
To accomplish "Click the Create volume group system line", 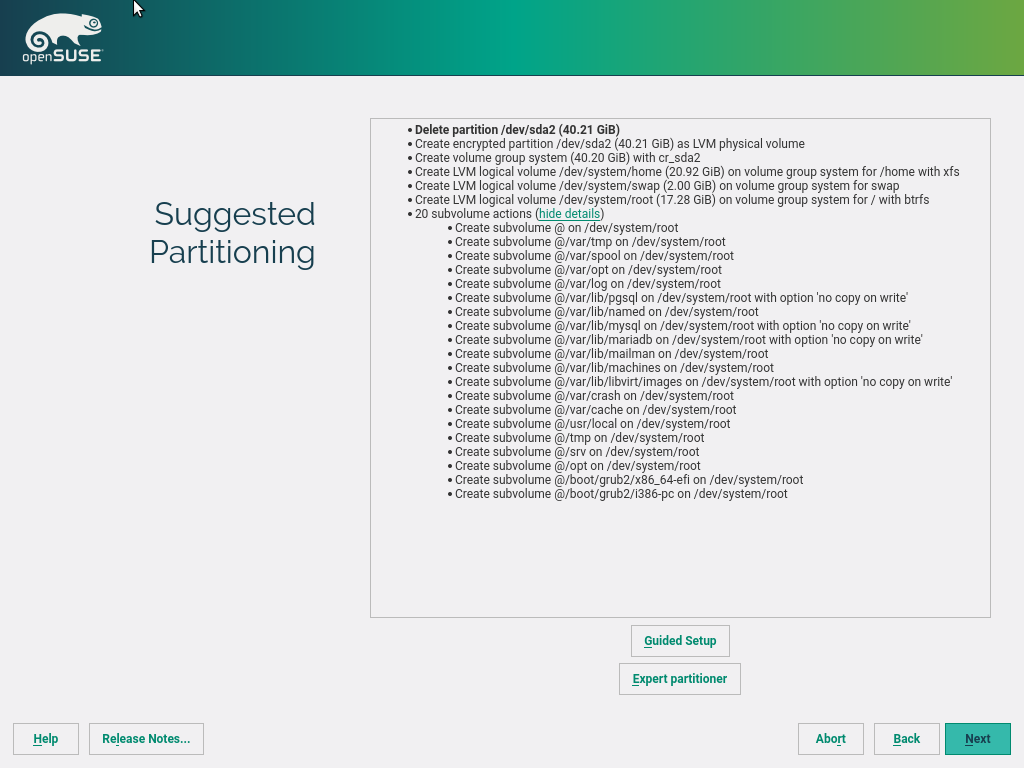I will pos(557,158).
